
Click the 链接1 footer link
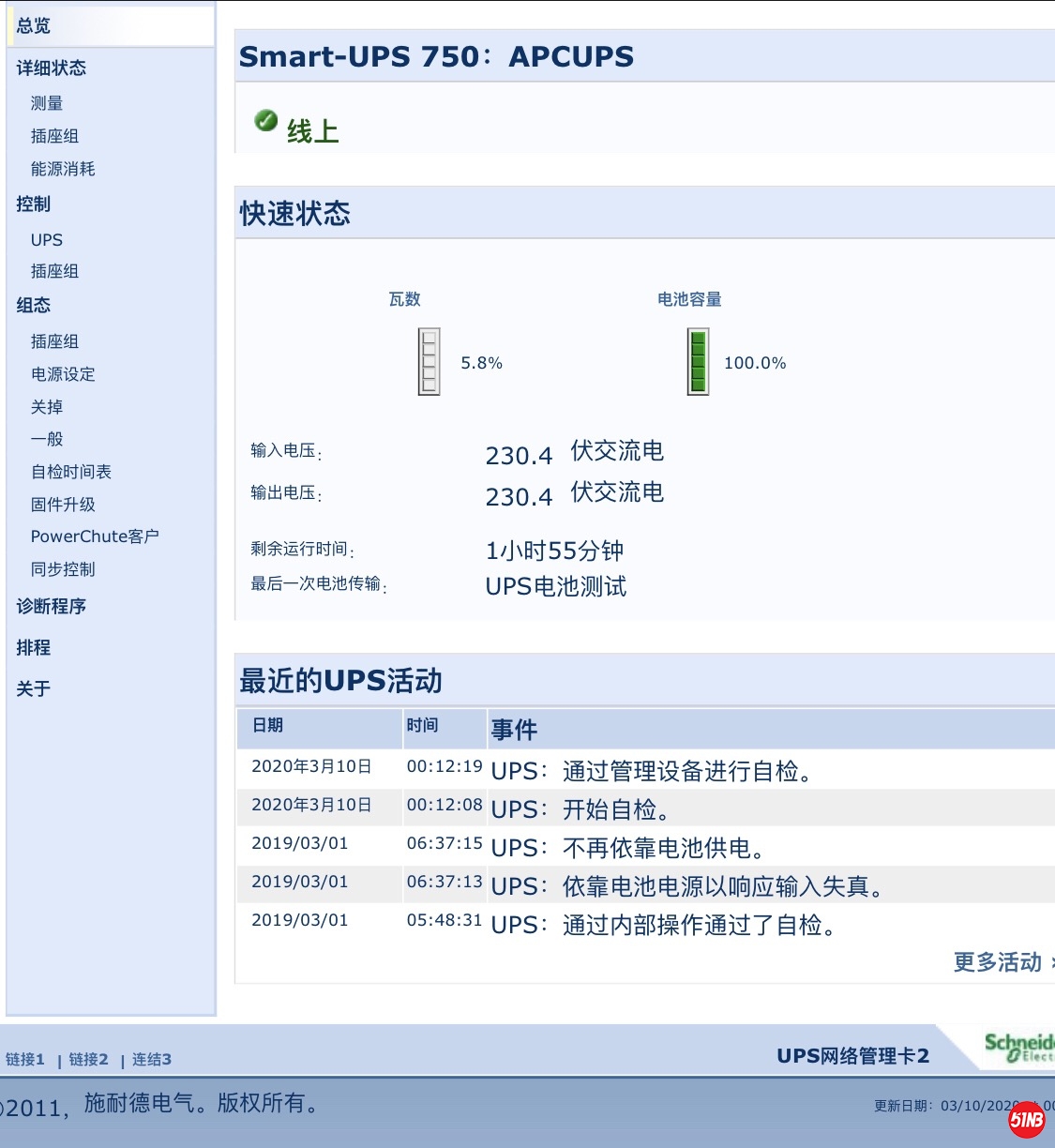tap(25, 1060)
